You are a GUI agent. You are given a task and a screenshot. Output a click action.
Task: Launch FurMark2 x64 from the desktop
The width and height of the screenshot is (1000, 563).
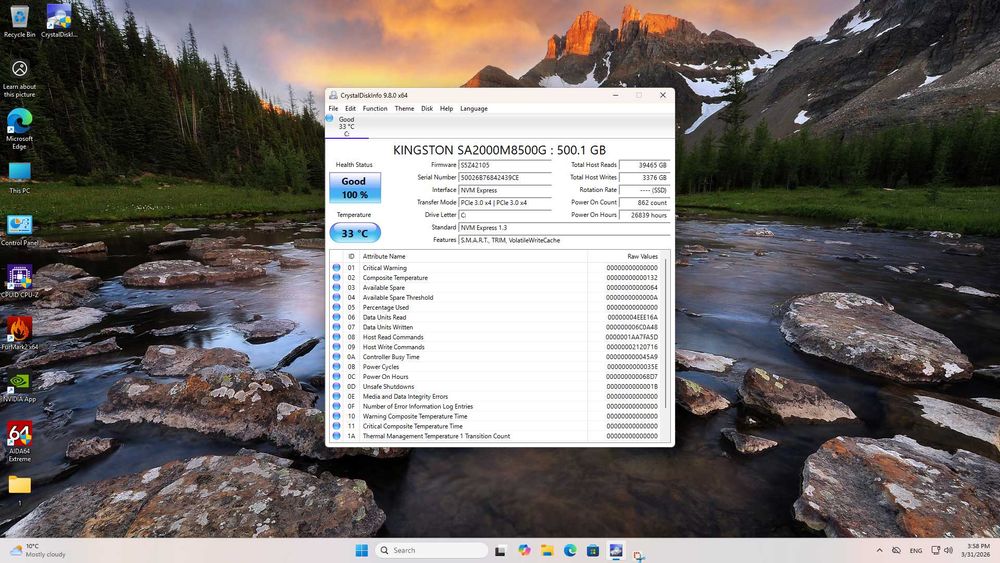pos(19,333)
